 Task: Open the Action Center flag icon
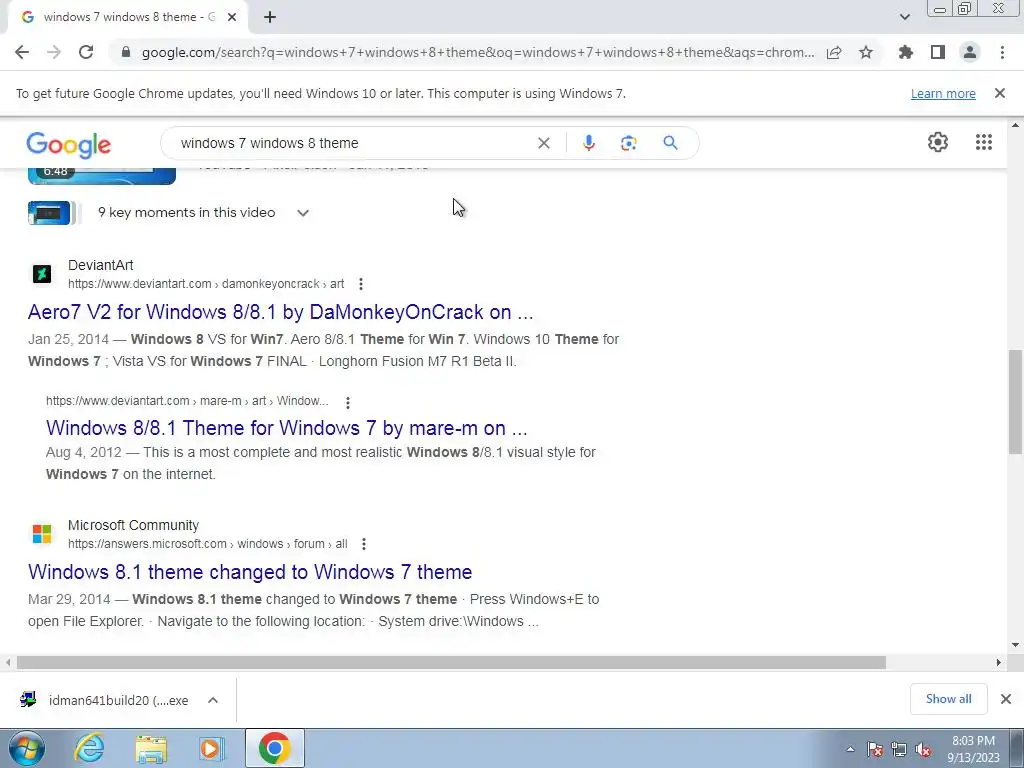(875, 750)
